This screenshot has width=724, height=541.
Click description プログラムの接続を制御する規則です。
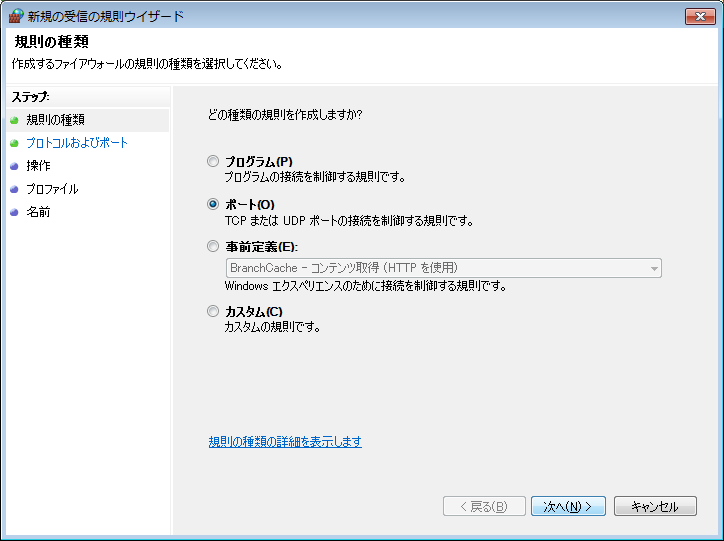[x=315, y=177]
